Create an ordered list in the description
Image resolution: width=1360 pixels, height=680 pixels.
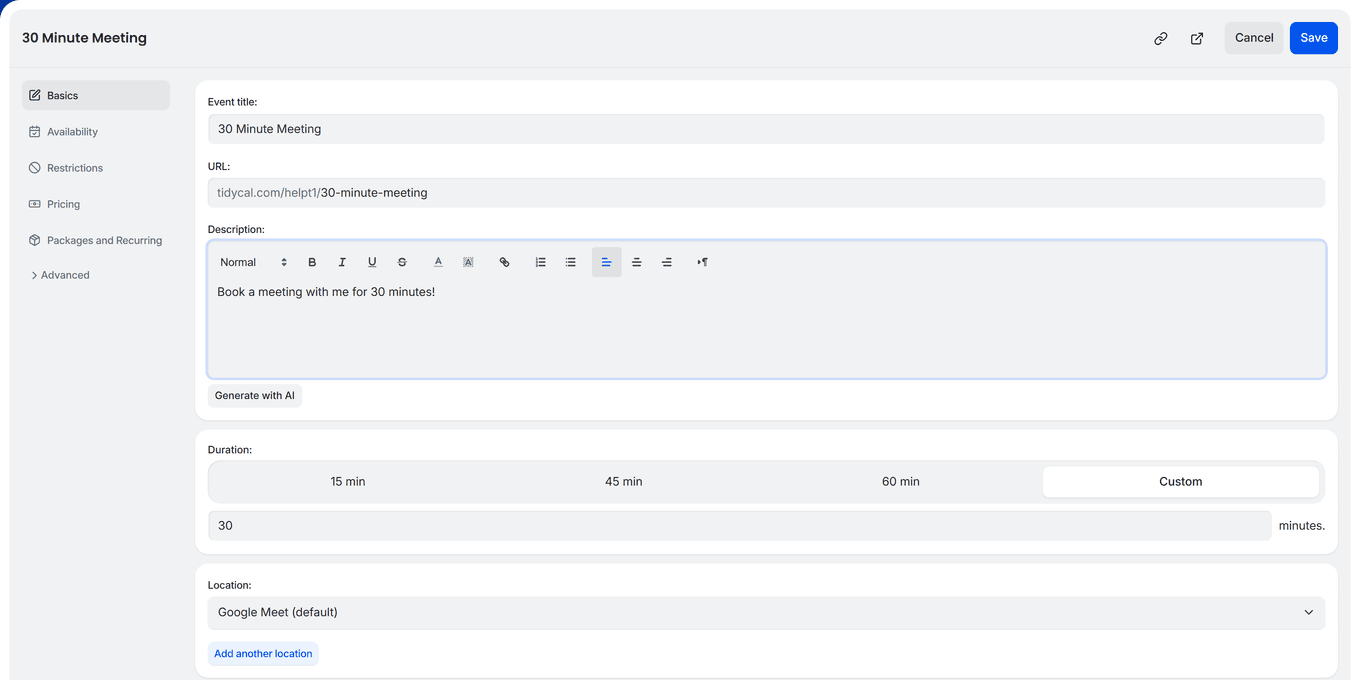click(540, 261)
